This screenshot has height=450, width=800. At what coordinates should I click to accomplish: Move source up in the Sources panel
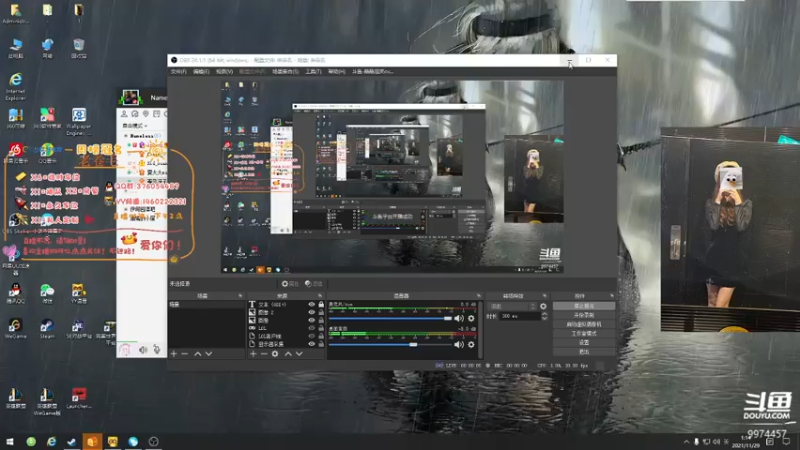click(x=288, y=354)
